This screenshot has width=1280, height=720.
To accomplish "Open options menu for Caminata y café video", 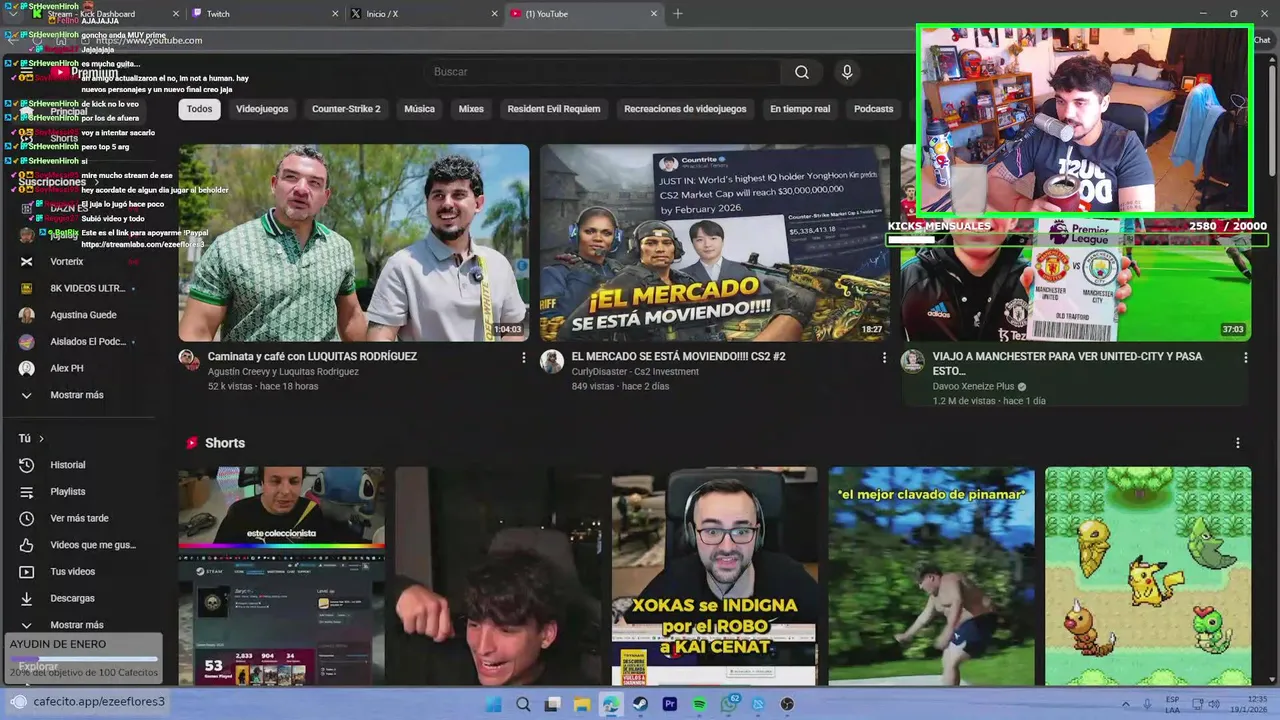I will [x=523, y=357].
